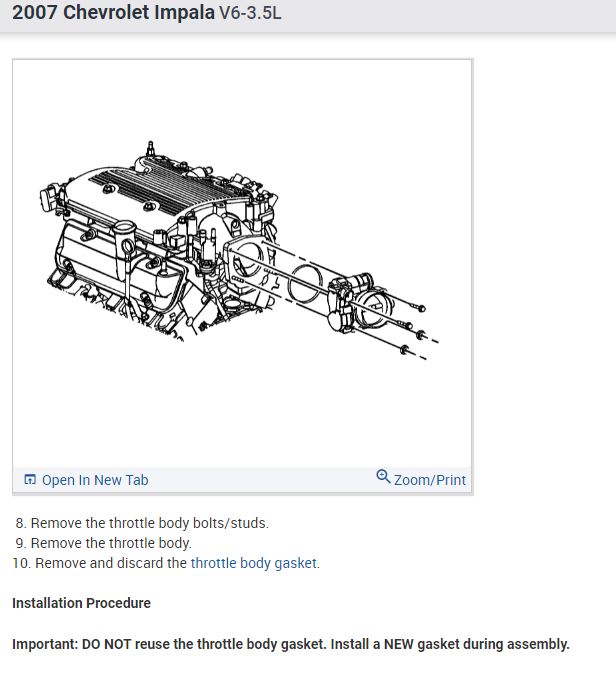Open the diagram via Open In New Tab text
Viewport: 616px width, 675px height.
click(95, 480)
